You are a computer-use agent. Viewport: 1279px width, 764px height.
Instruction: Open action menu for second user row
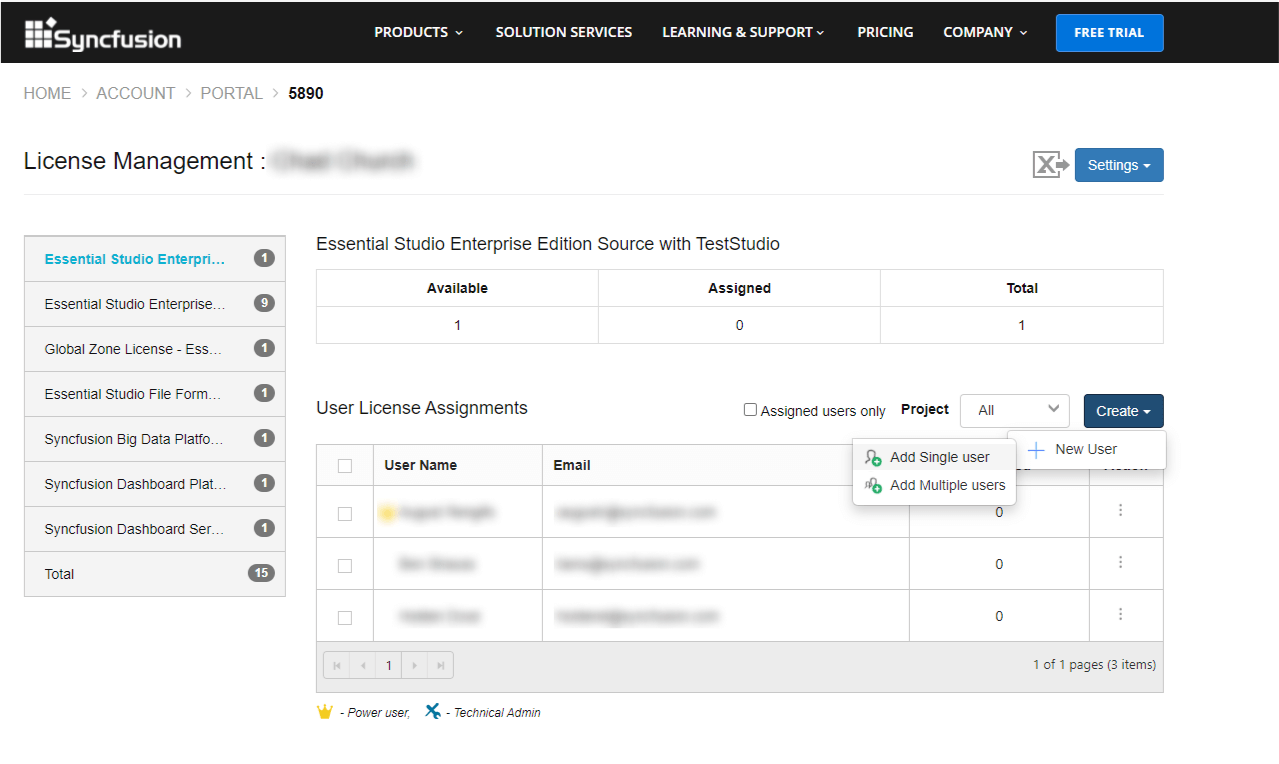click(x=1120, y=562)
